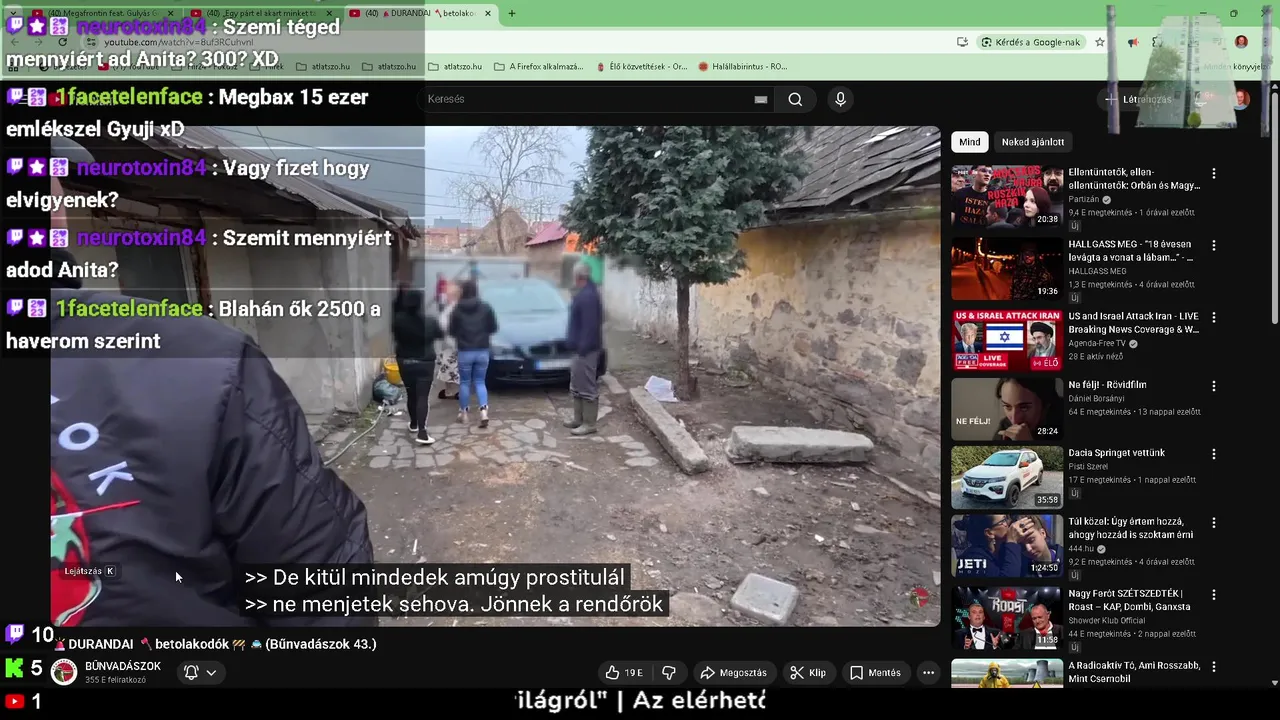This screenshot has height=720, width=1280.
Task: Click the Mentés save button
Action: [875, 673]
